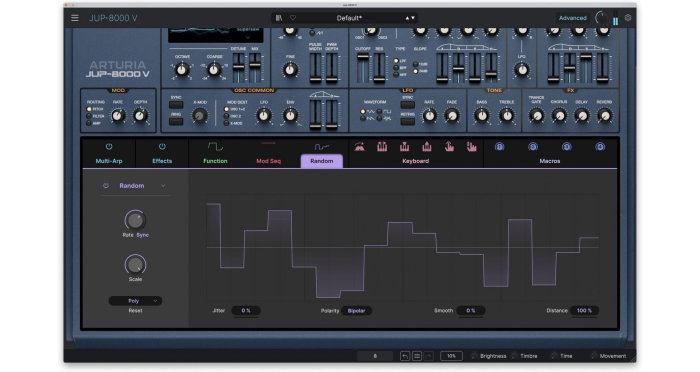Select the Random tab

(322, 161)
